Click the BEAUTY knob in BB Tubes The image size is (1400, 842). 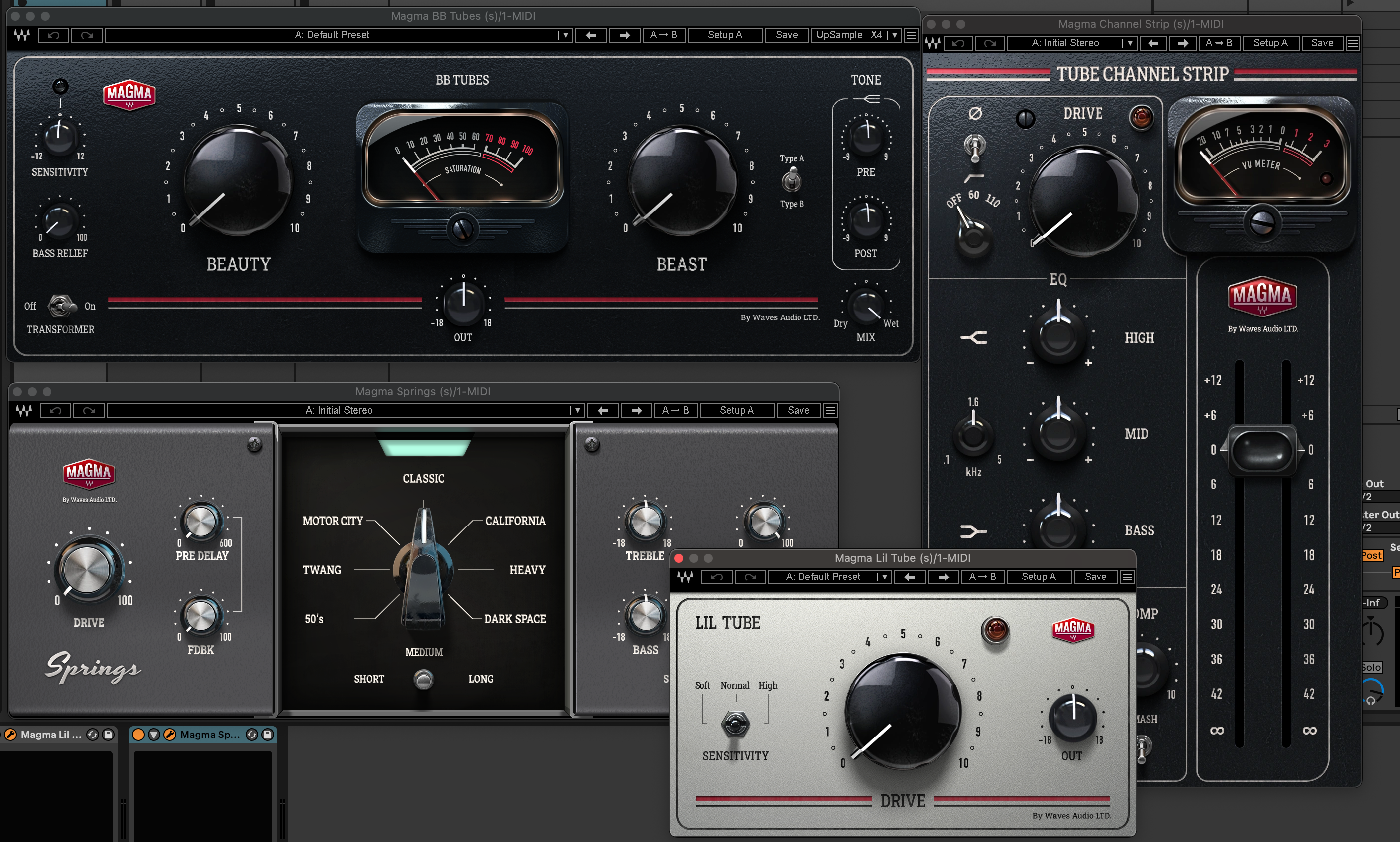pos(237,180)
